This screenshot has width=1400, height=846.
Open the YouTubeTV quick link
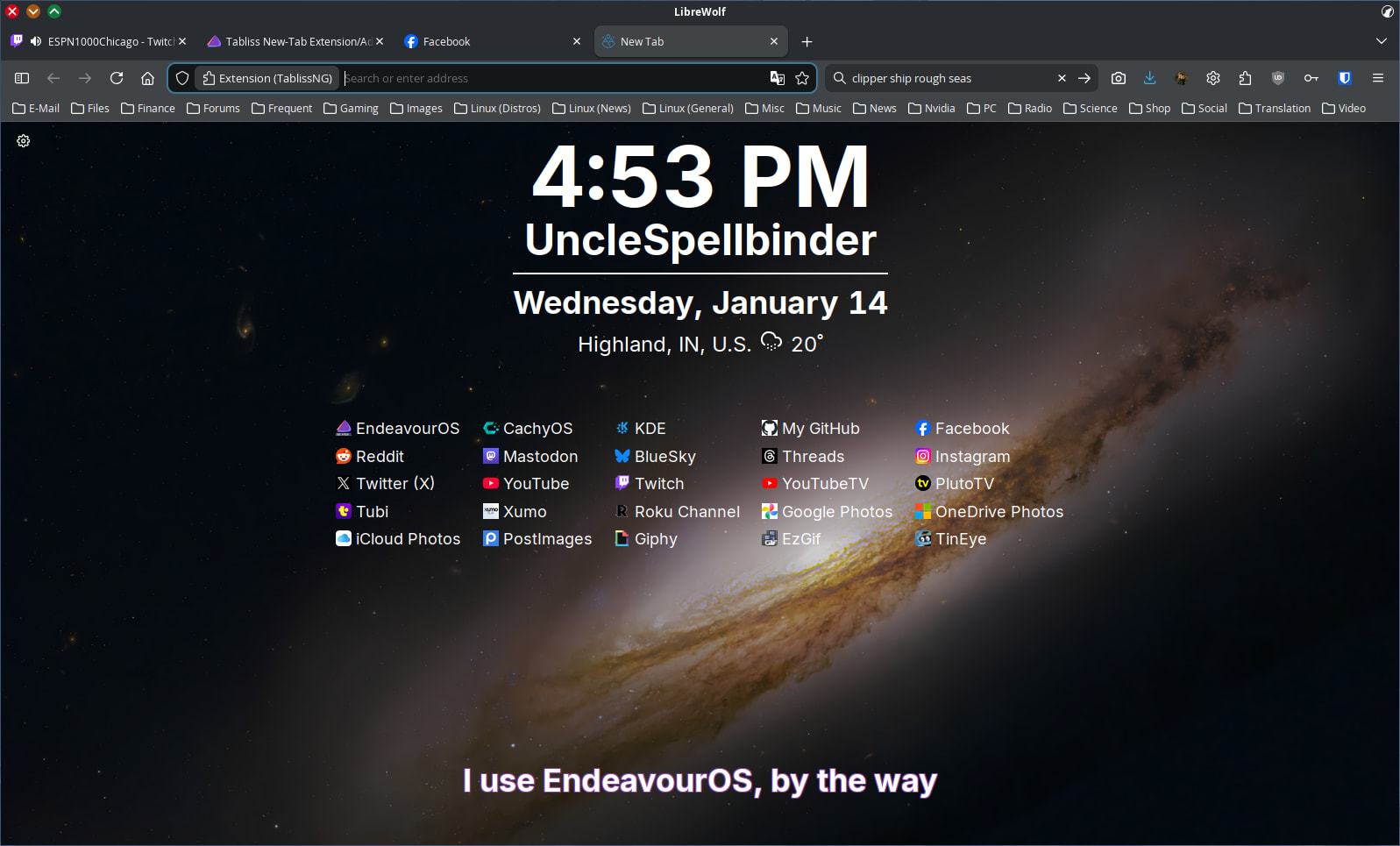[814, 484]
